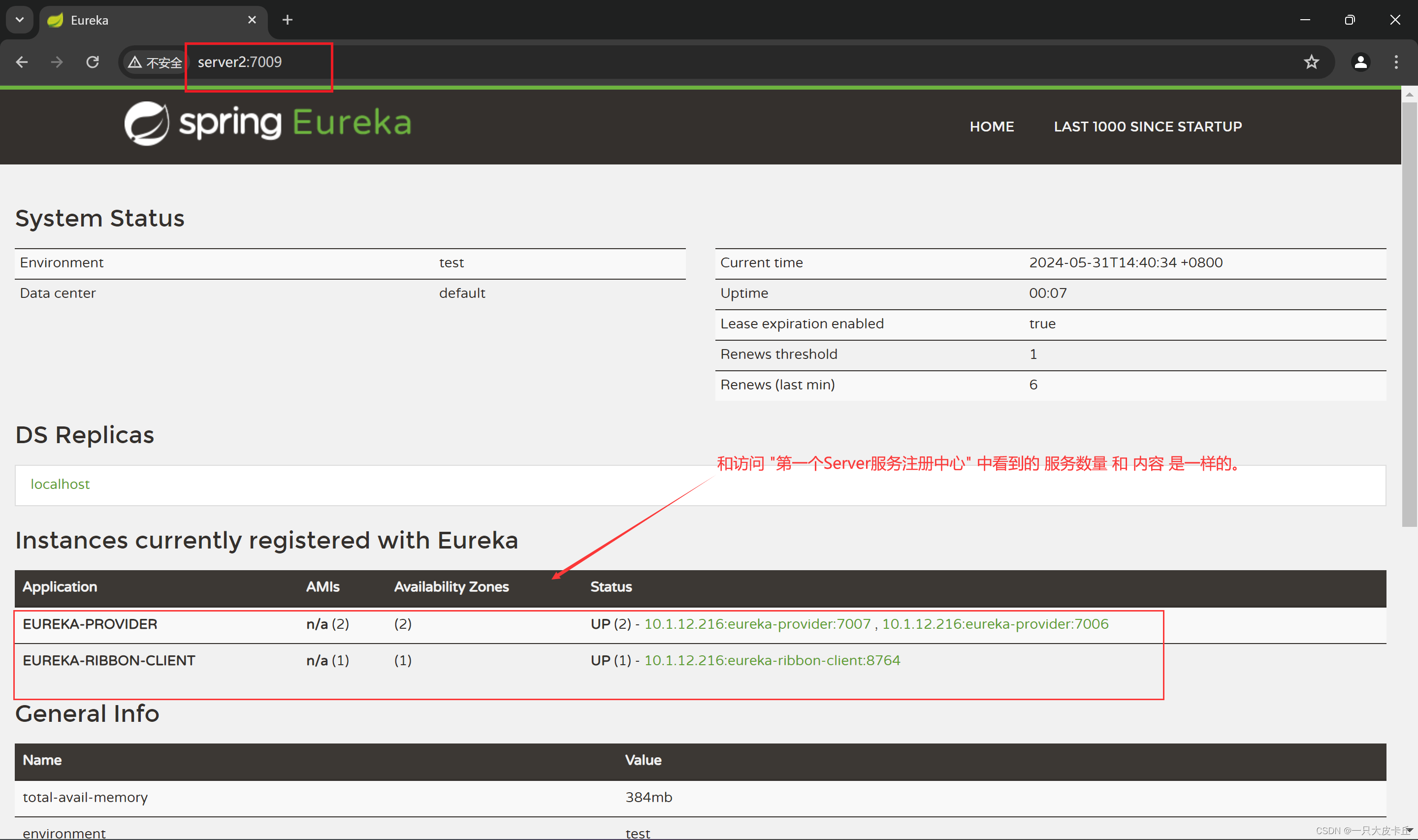
Task: Minimize the browser window
Action: [x=1305, y=20]
